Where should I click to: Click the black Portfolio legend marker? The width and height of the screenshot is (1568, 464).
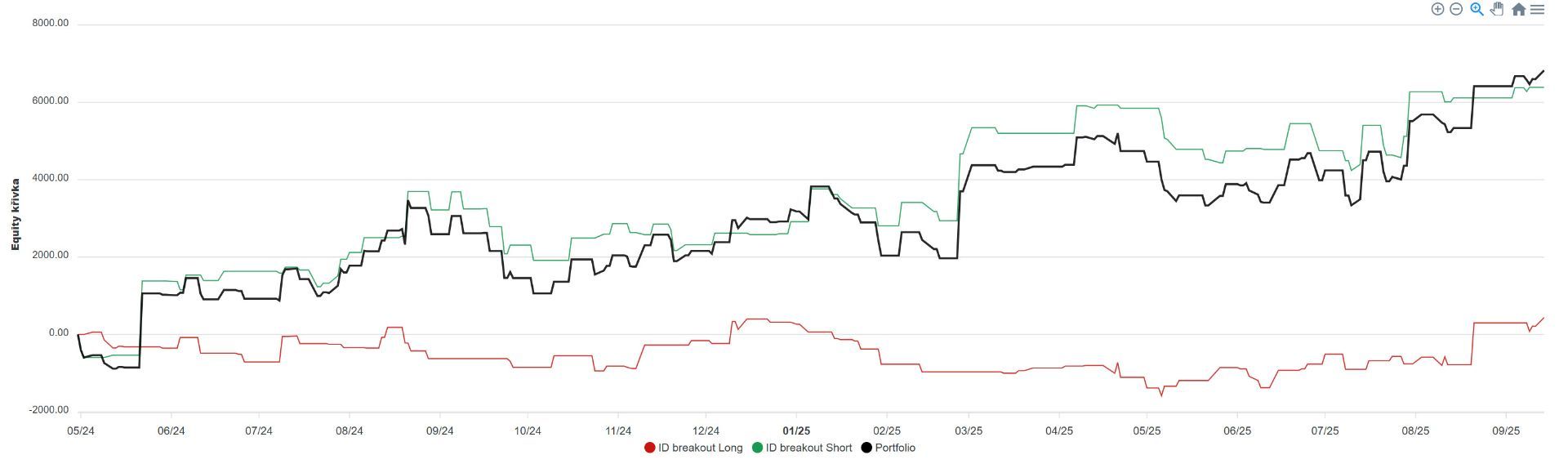coord(866,448)
